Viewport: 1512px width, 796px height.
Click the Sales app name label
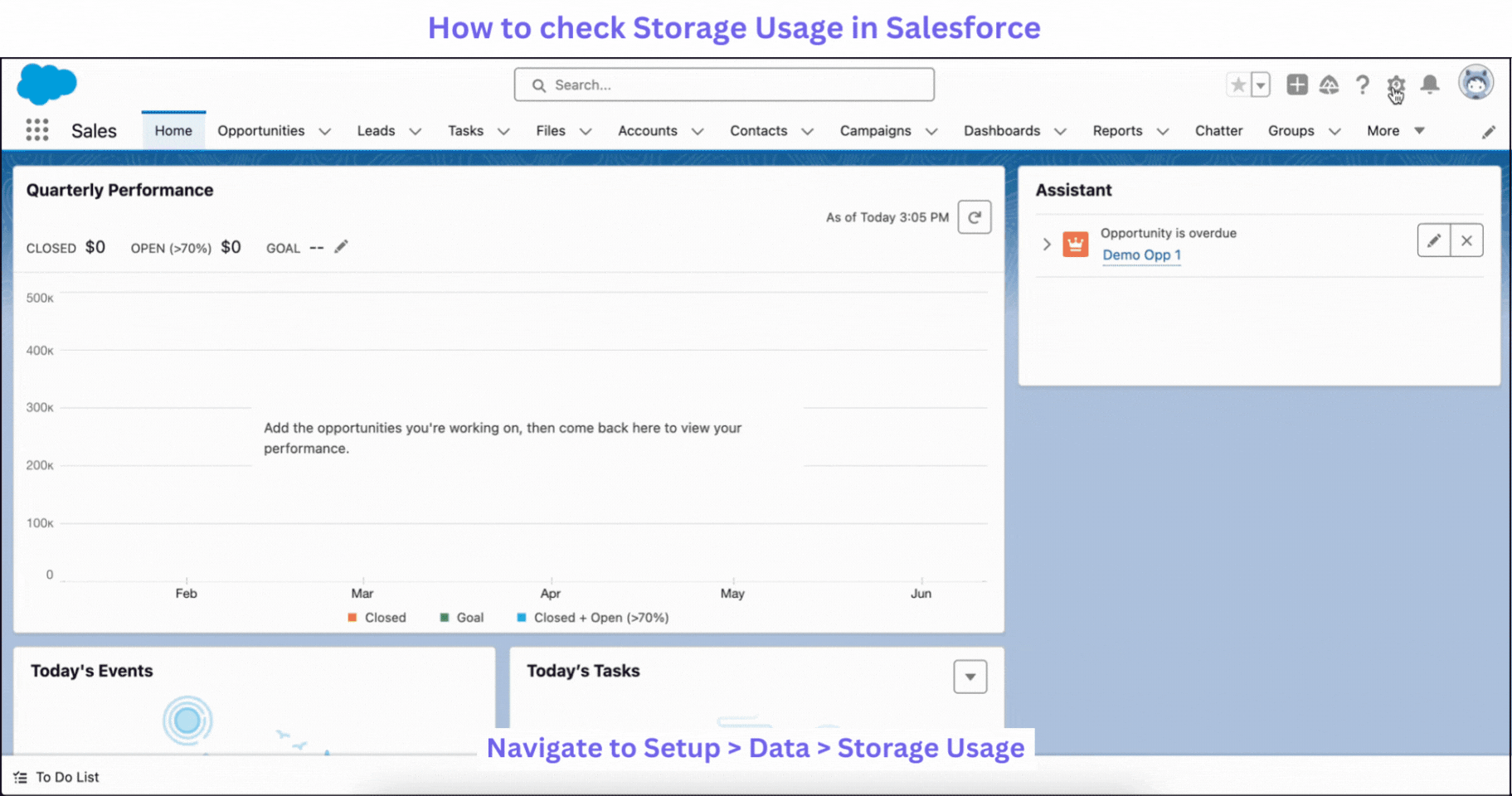94,131
